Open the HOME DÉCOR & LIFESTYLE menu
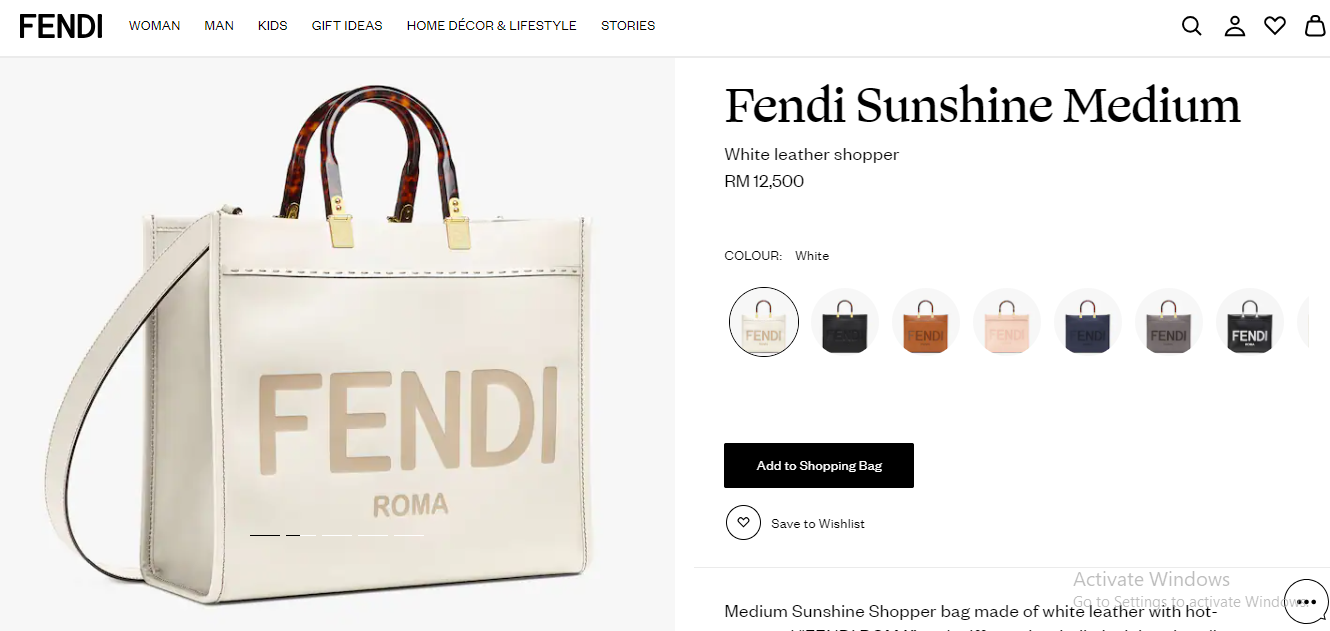1330x631 pixels. click(491, 26)
